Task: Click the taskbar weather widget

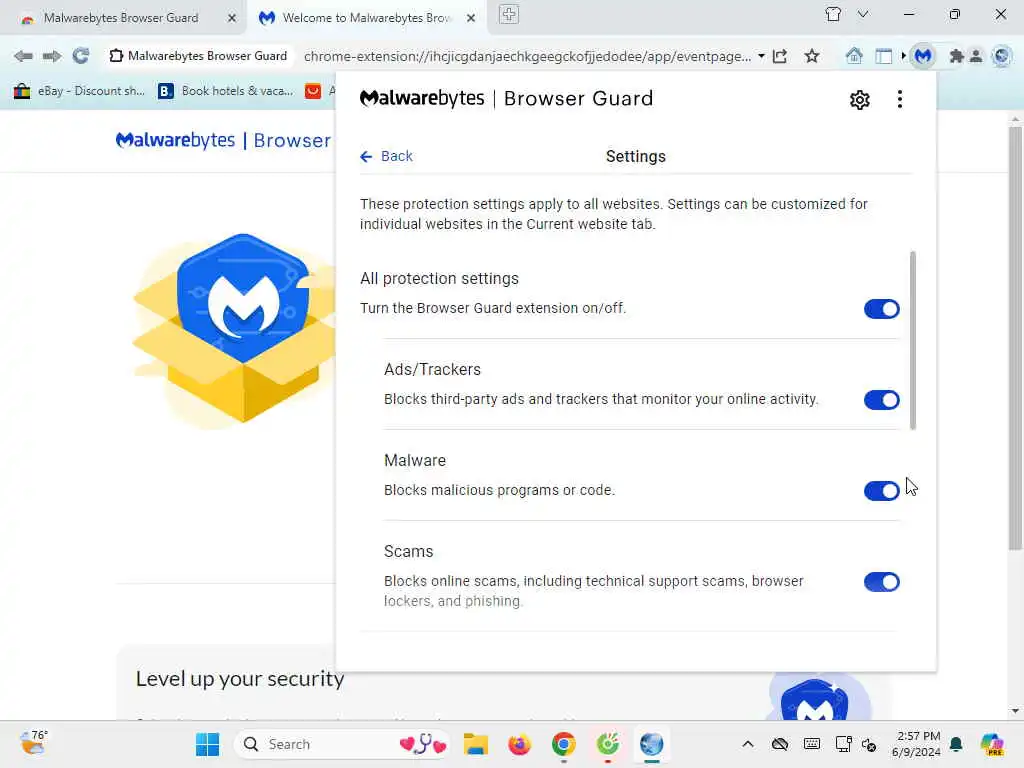Action: (34, 743)
